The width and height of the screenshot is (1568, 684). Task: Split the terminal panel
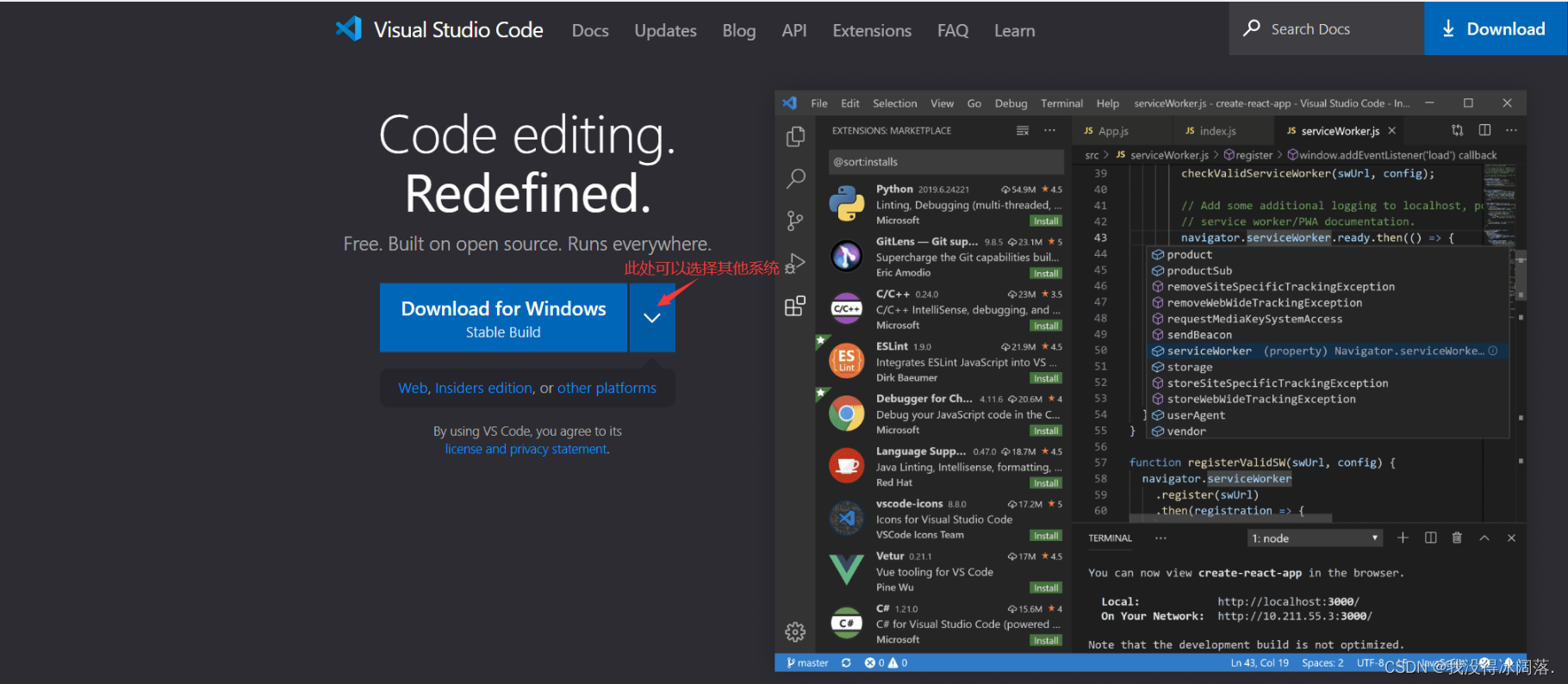click(x=1430, y=538)
